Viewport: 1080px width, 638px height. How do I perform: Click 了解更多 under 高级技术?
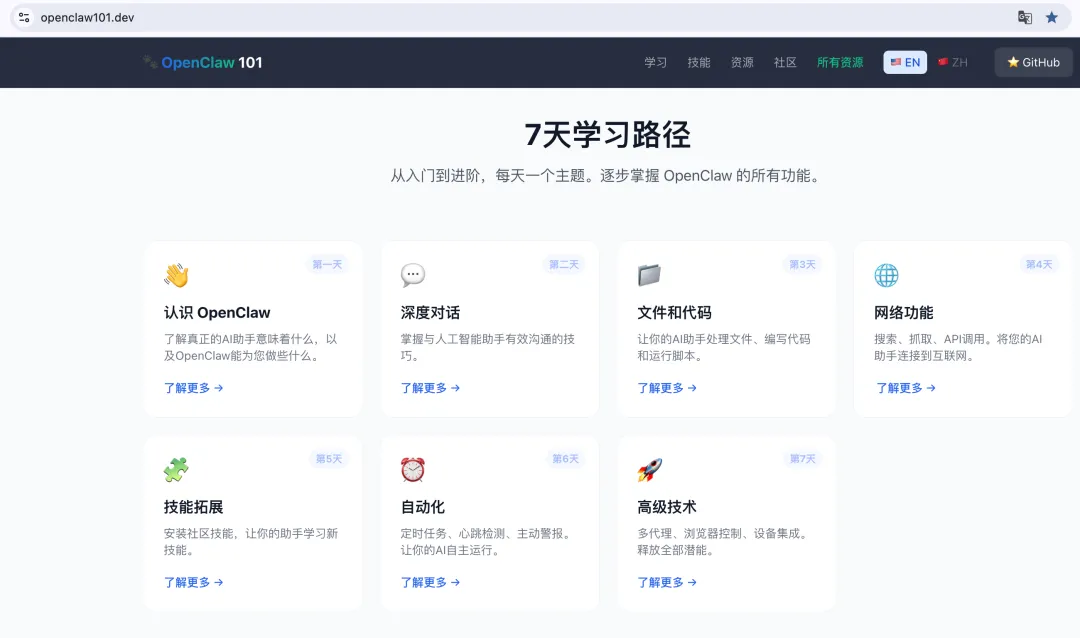(x=667, y=582)
